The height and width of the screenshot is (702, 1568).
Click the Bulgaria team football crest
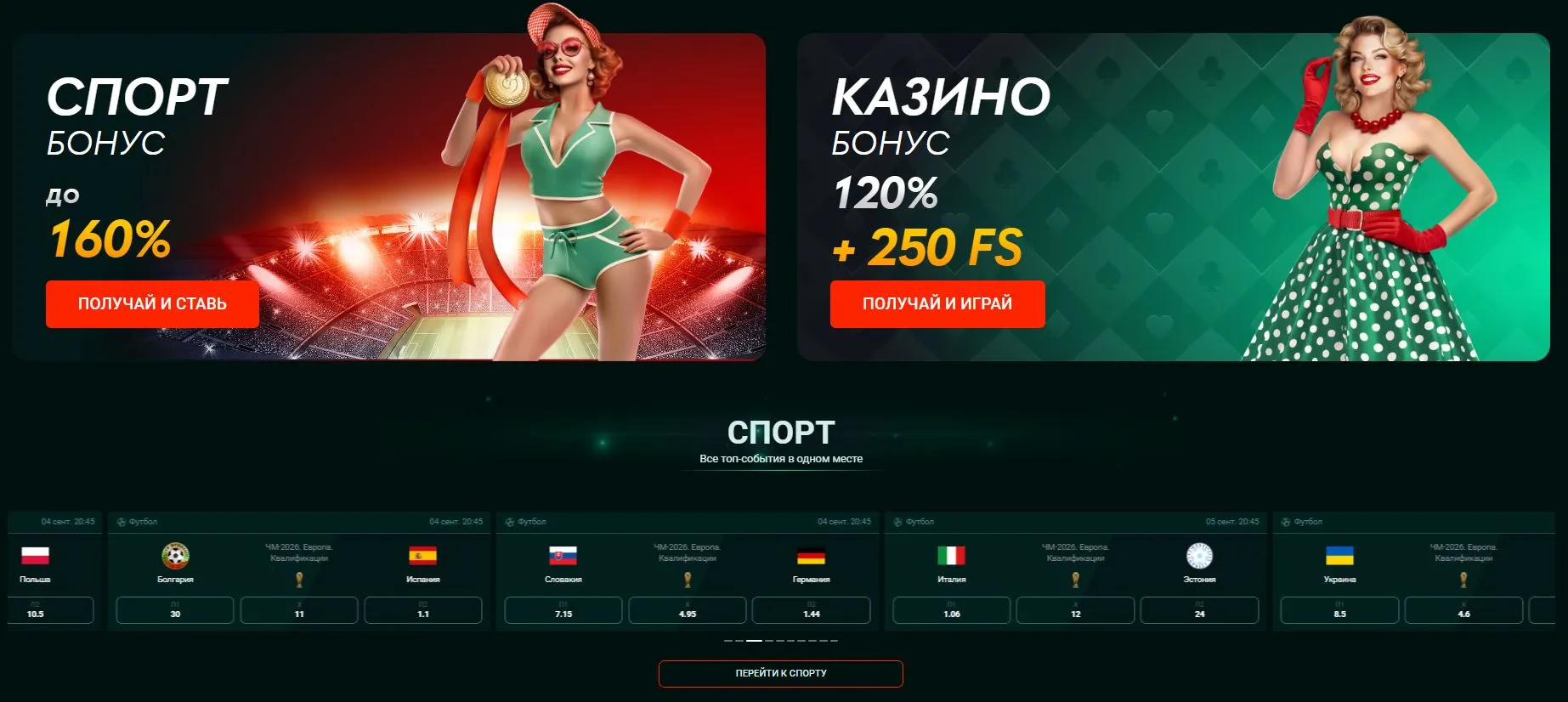click(x=175, y=556)
